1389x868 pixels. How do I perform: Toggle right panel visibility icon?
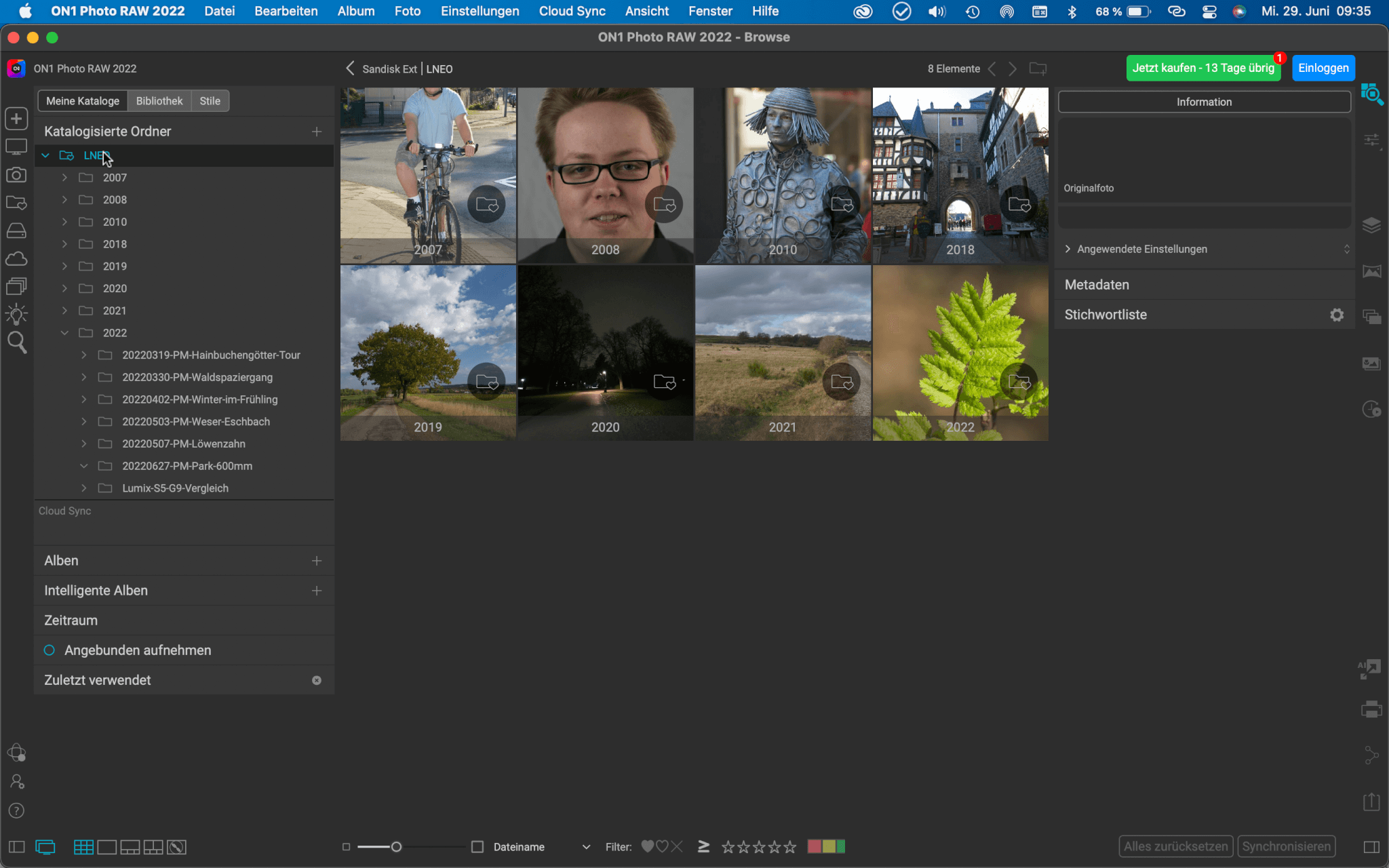coord(1371,847)
